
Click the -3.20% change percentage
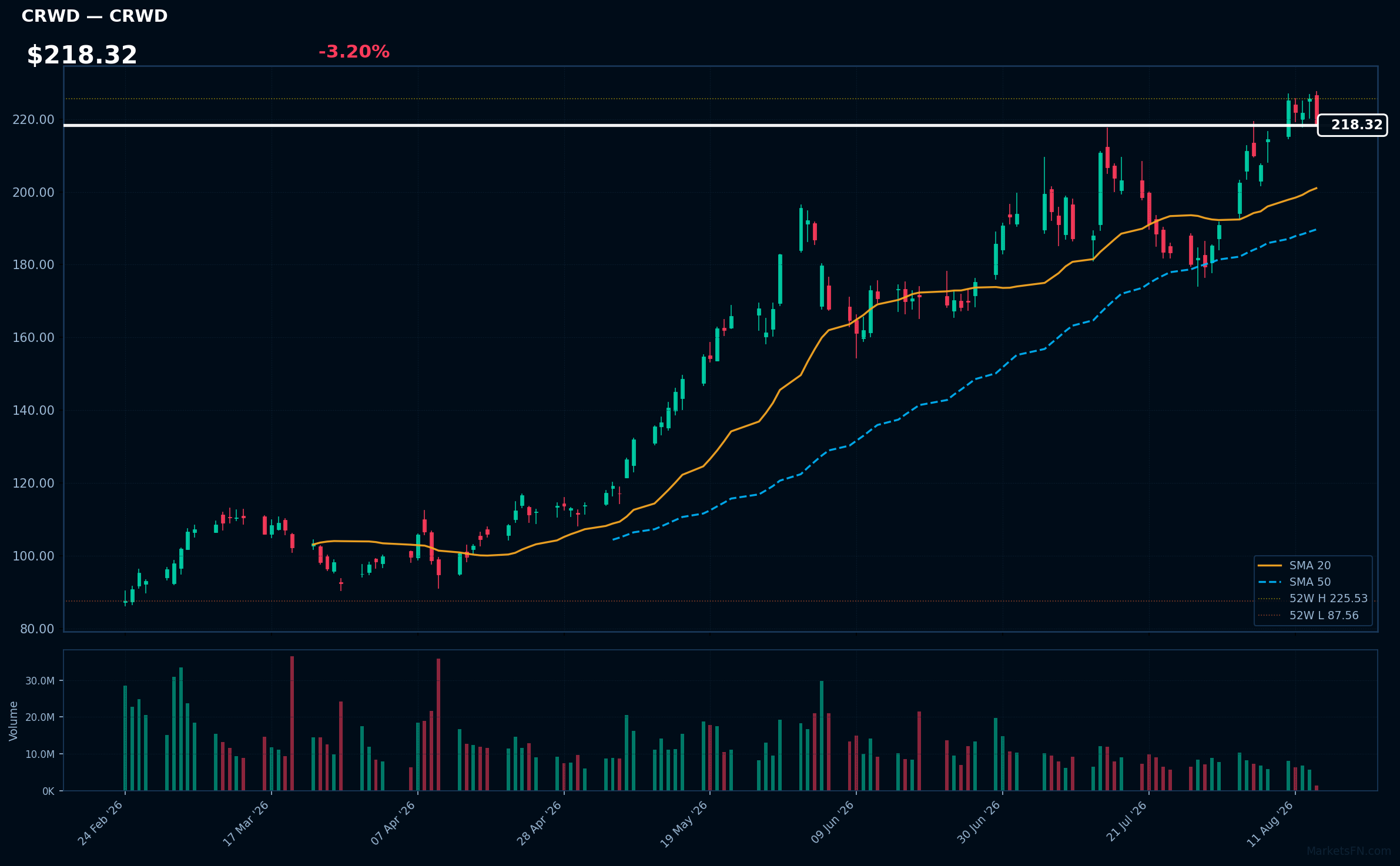[354, 52]
